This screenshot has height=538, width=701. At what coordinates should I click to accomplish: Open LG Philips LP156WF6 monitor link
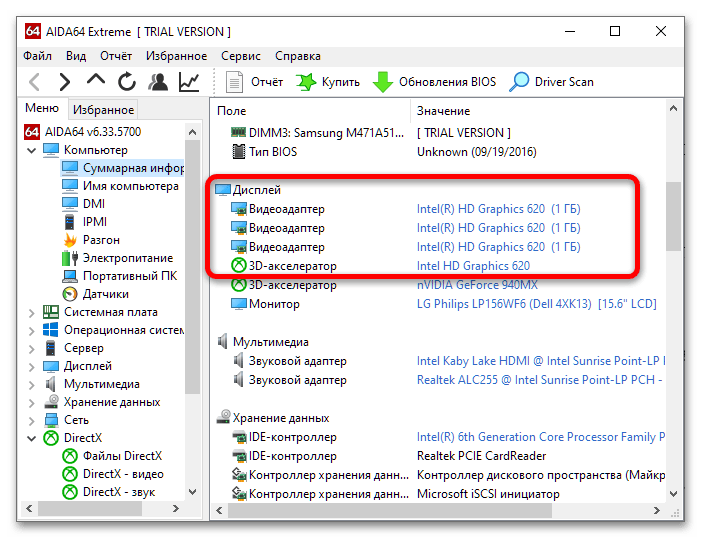pyautogui.click(x=536, y=304)
